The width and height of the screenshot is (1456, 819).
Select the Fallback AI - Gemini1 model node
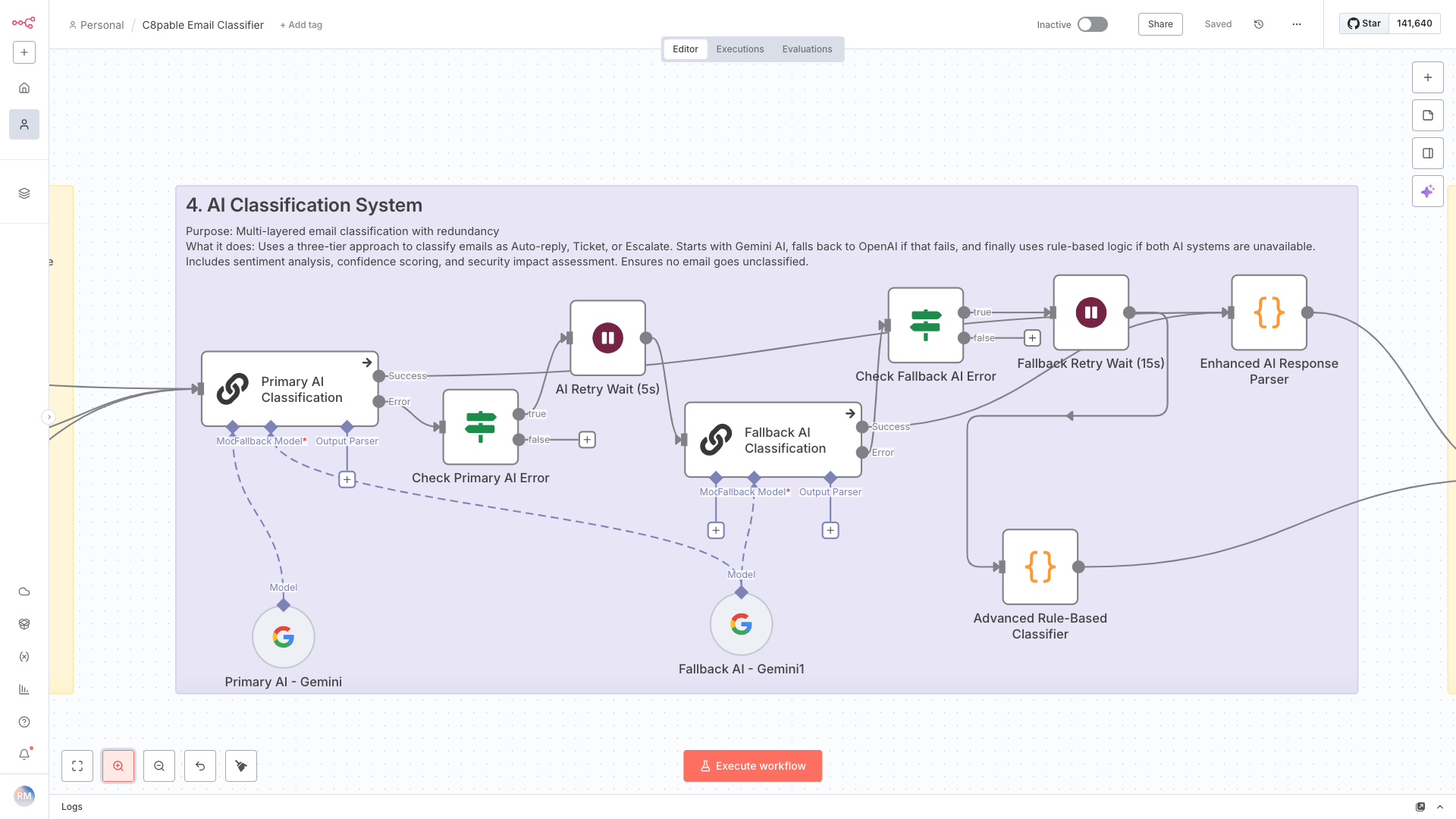[742, 624]
